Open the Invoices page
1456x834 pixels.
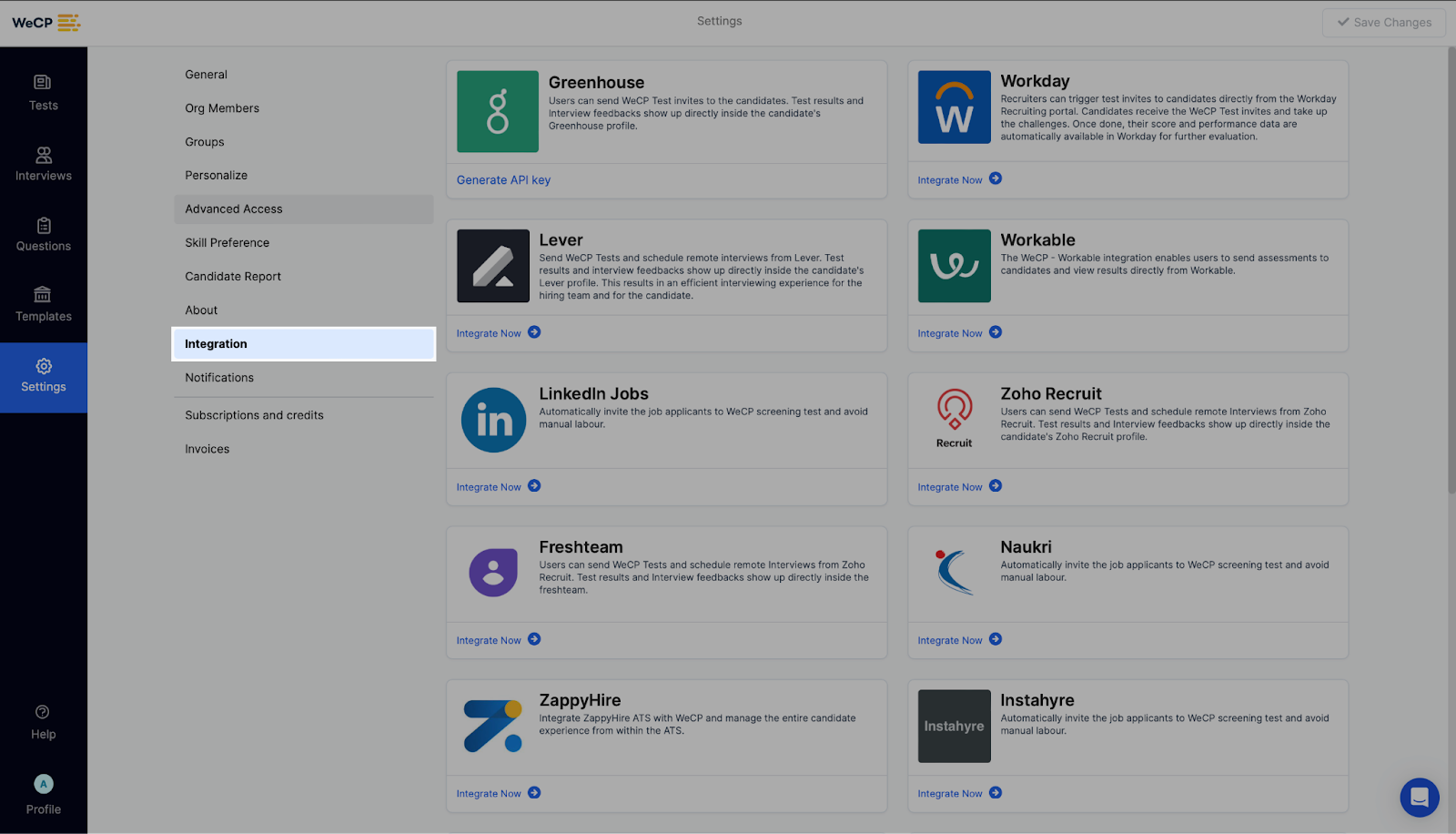pyautogui.click(x=304, y=449)
